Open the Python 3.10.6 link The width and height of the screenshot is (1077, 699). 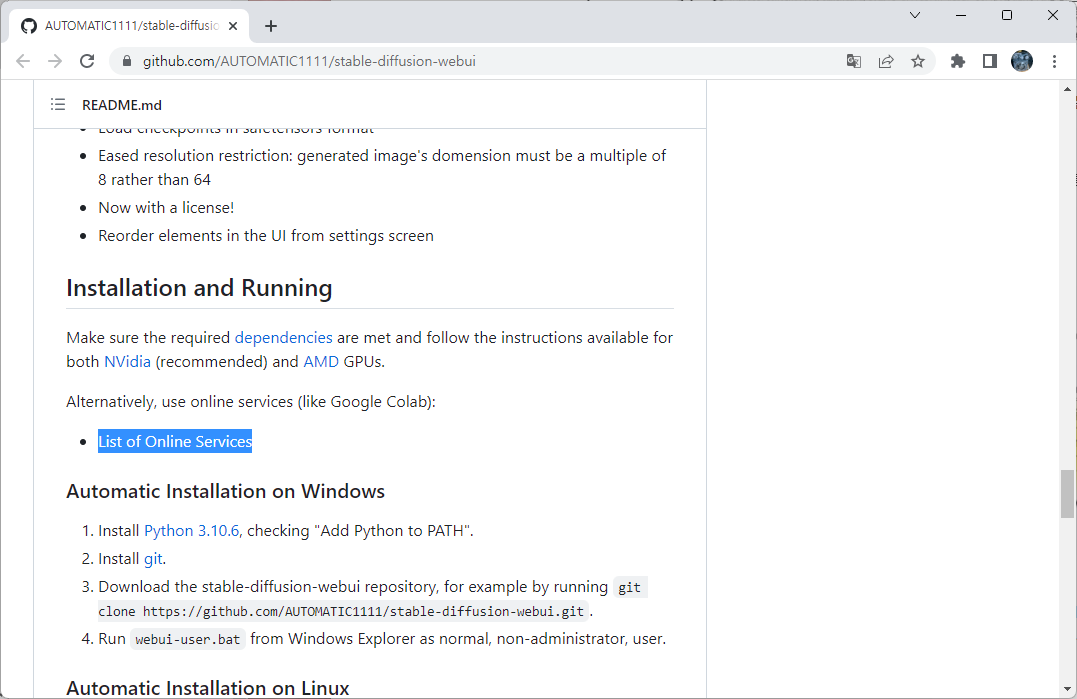click(192, 531)
